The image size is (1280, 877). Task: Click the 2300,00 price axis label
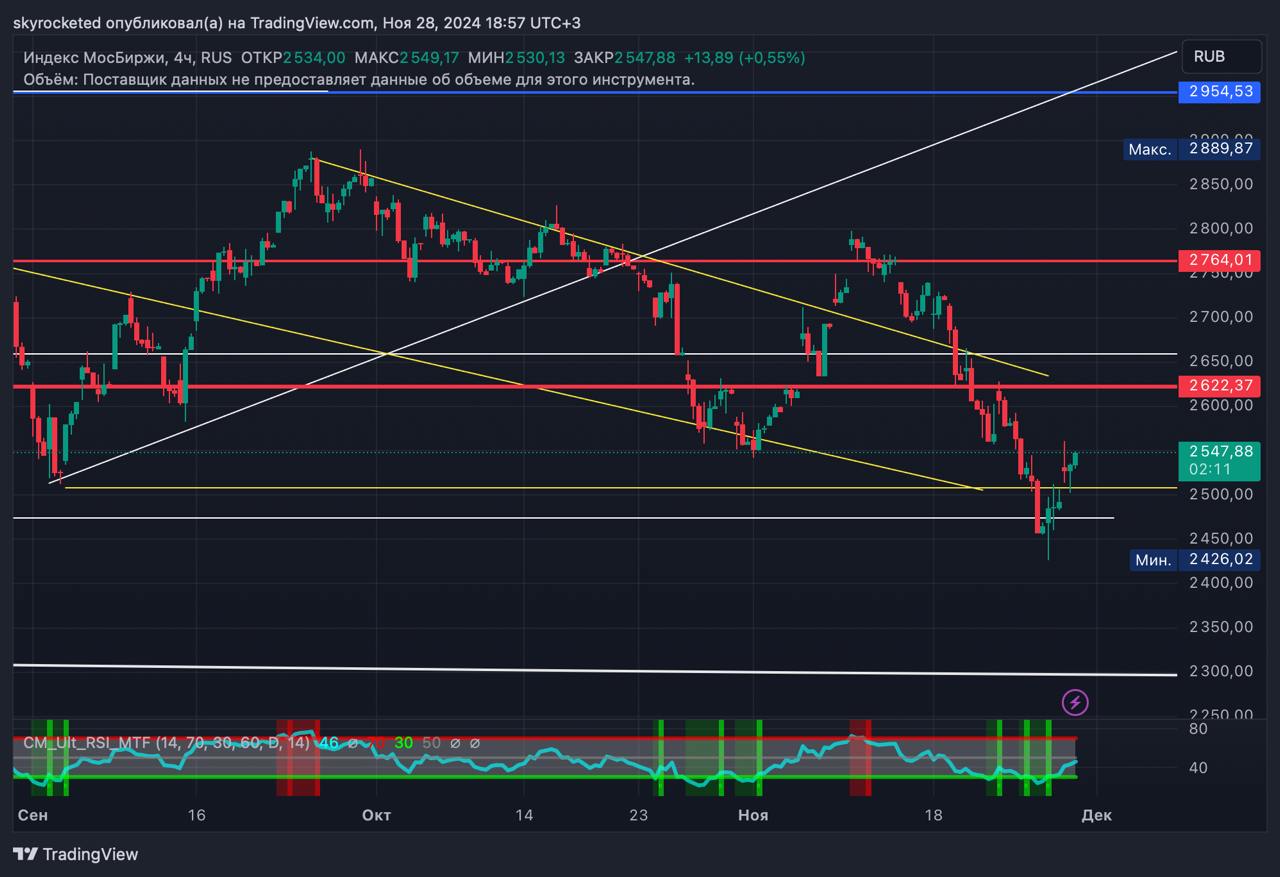1221,671
